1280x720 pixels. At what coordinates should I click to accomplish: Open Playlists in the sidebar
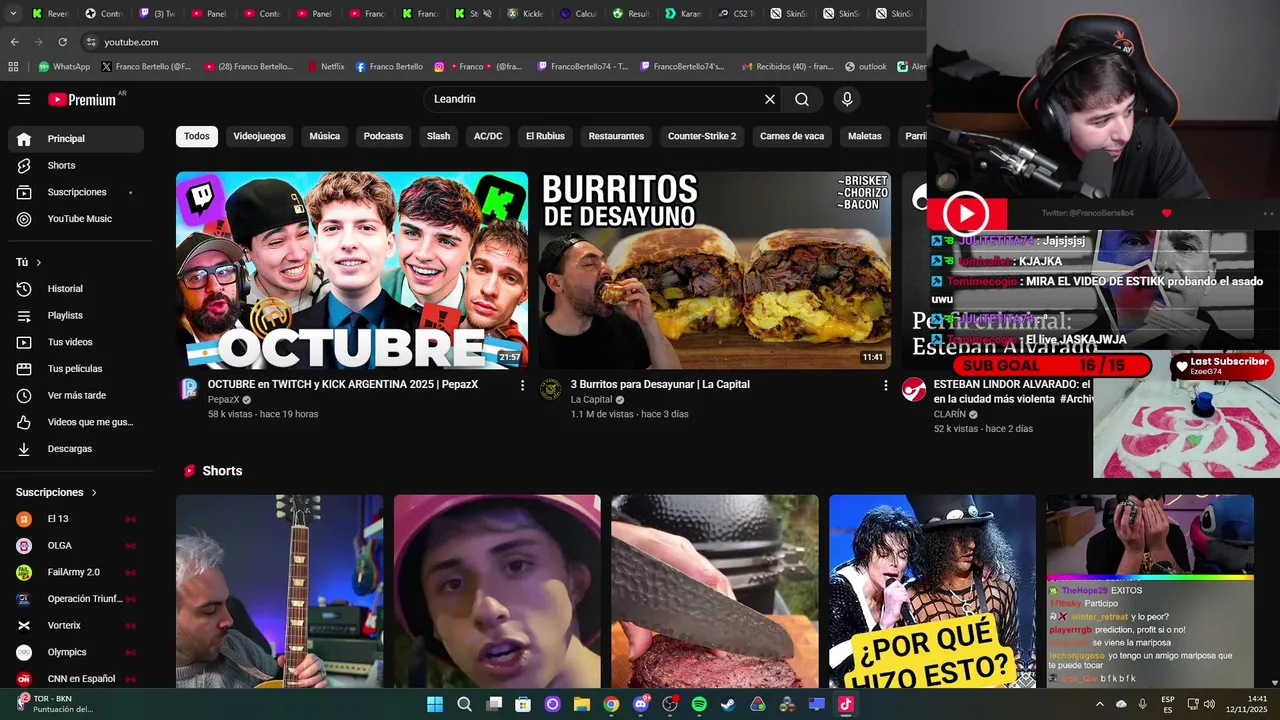[x=76, y=315]
